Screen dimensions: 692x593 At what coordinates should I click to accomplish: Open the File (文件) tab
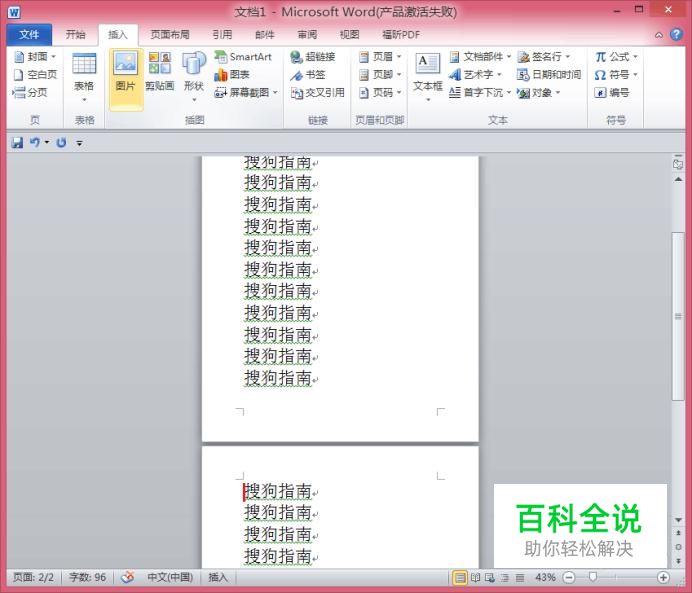(29, 34)
